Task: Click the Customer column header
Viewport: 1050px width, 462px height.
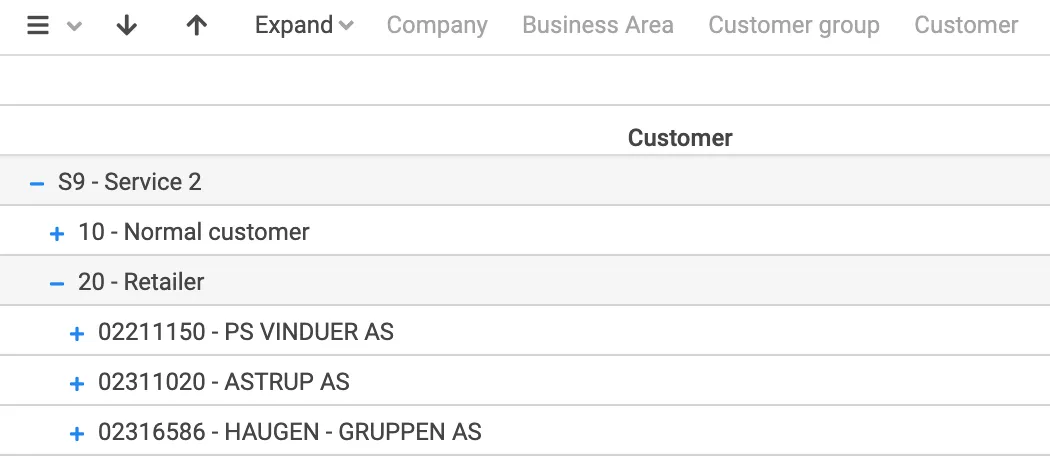Action: coord(680,138)
